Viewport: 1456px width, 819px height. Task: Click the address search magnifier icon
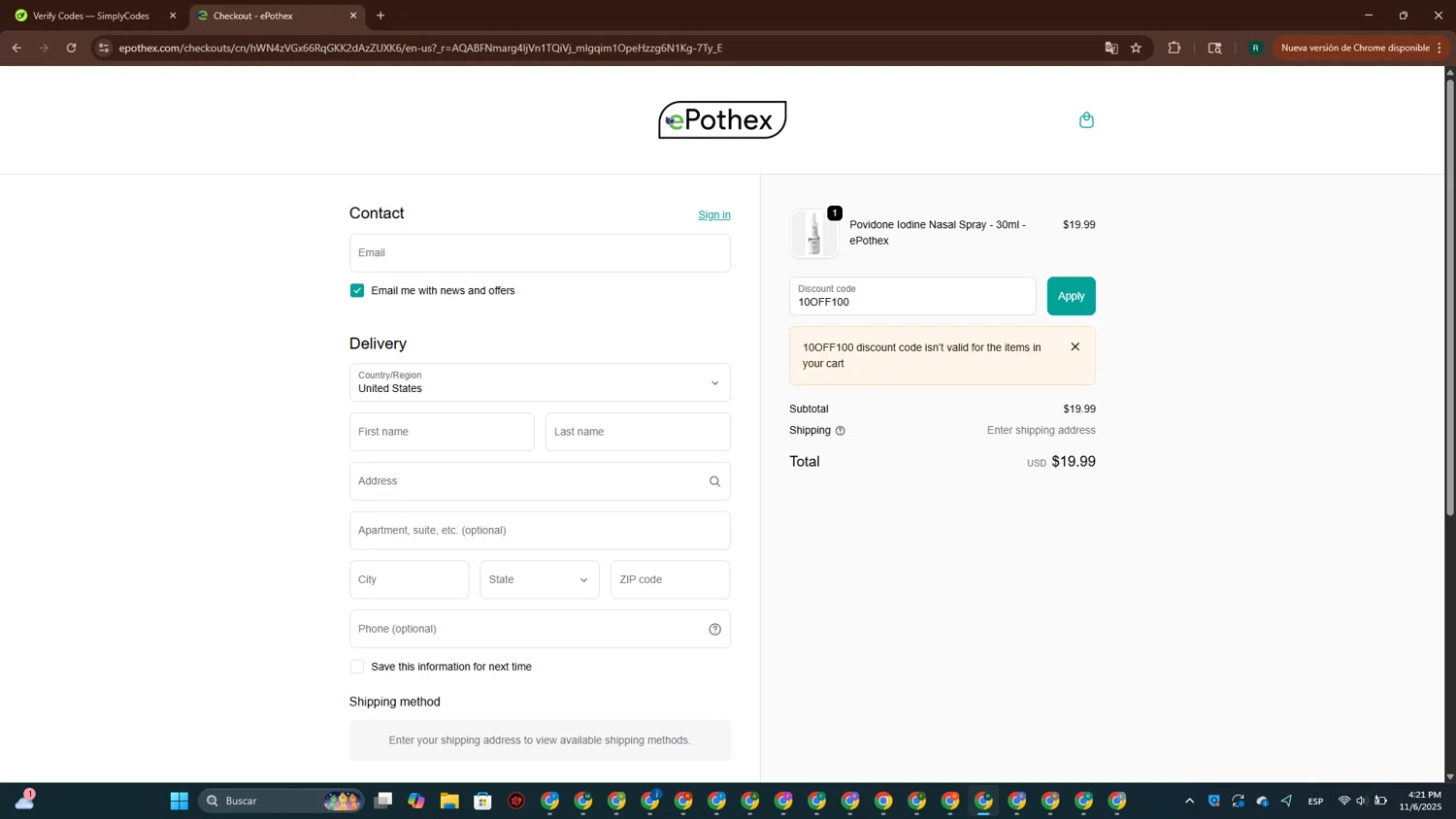tap(714, 481)
